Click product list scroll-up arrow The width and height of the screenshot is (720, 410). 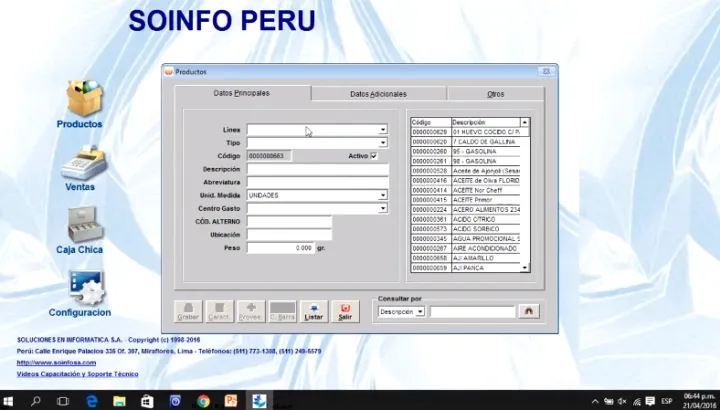pos(524,122)
